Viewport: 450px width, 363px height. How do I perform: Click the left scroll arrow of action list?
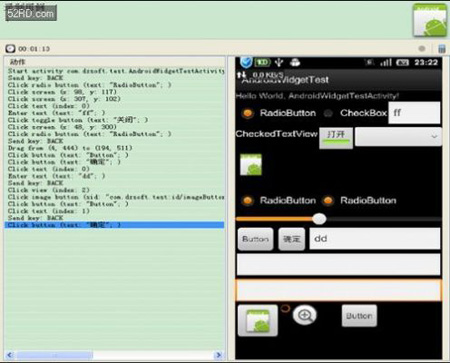click(x=9, y=355)
